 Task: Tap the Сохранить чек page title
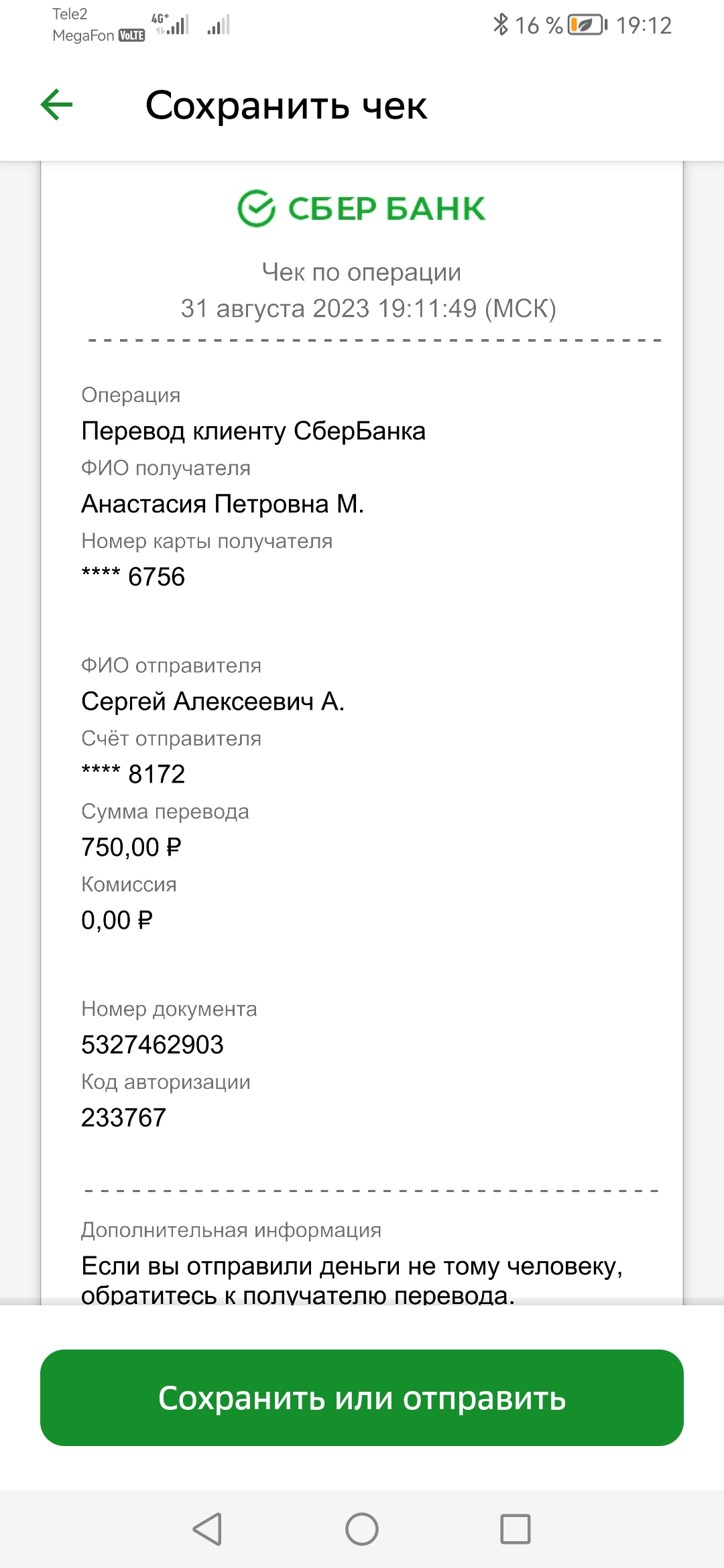pos(286,105)
